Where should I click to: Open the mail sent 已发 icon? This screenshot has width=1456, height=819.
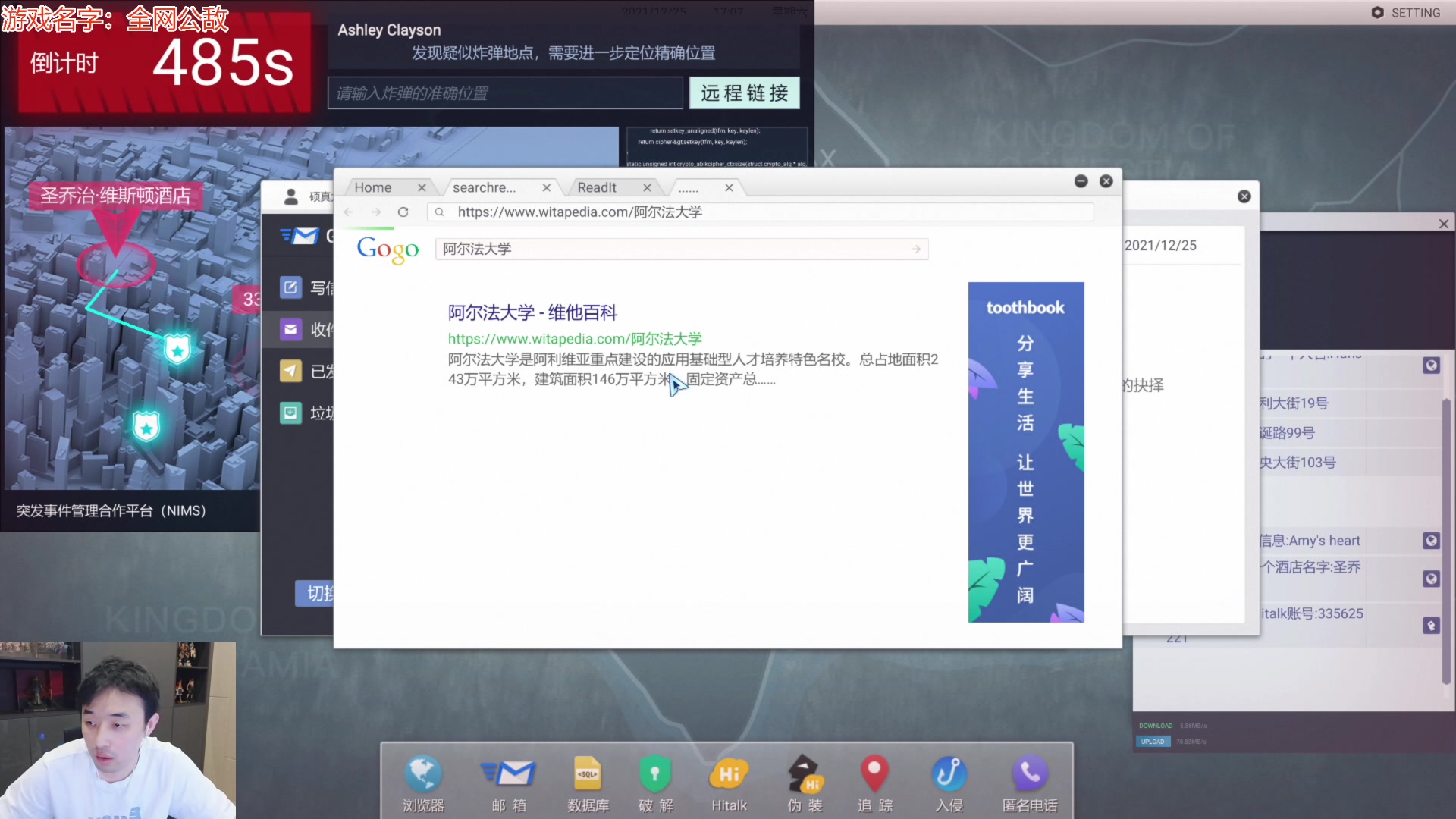pyautogui.click(x=290, y=371)
